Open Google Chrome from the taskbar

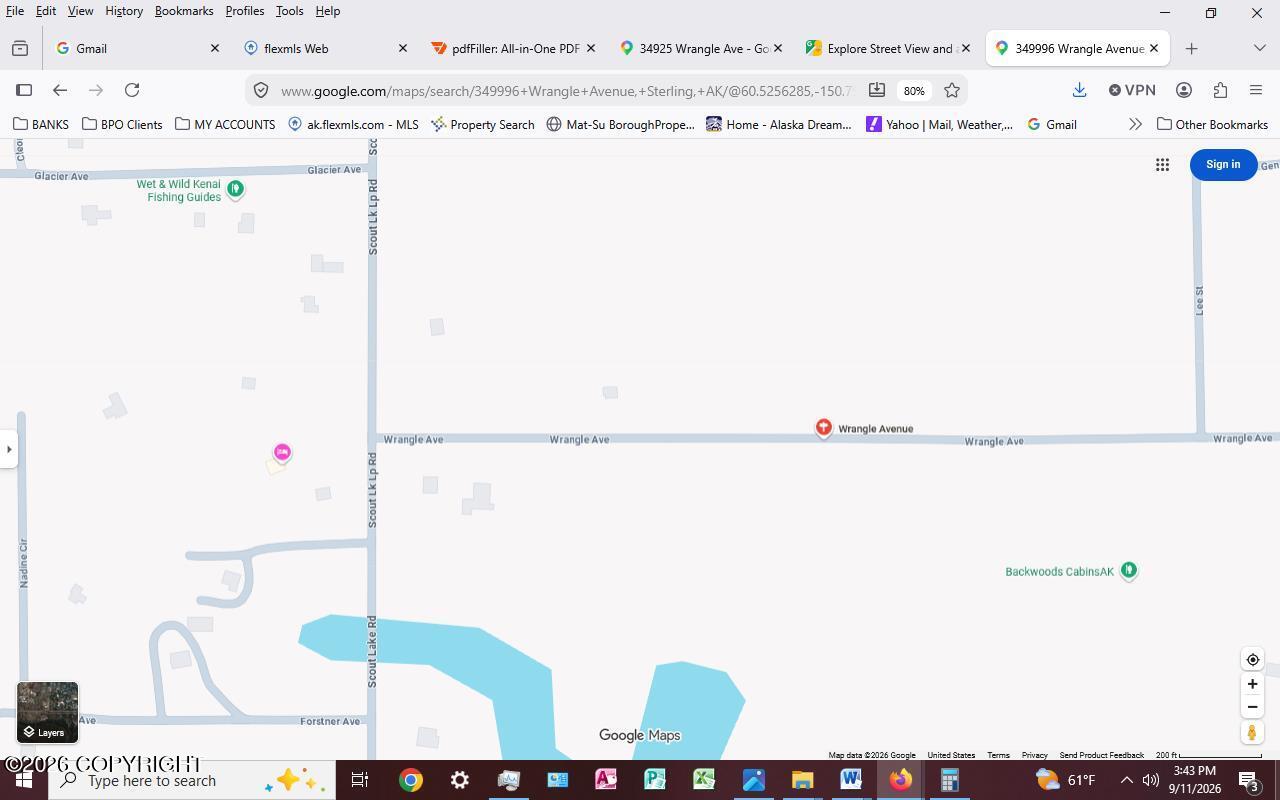410,780
